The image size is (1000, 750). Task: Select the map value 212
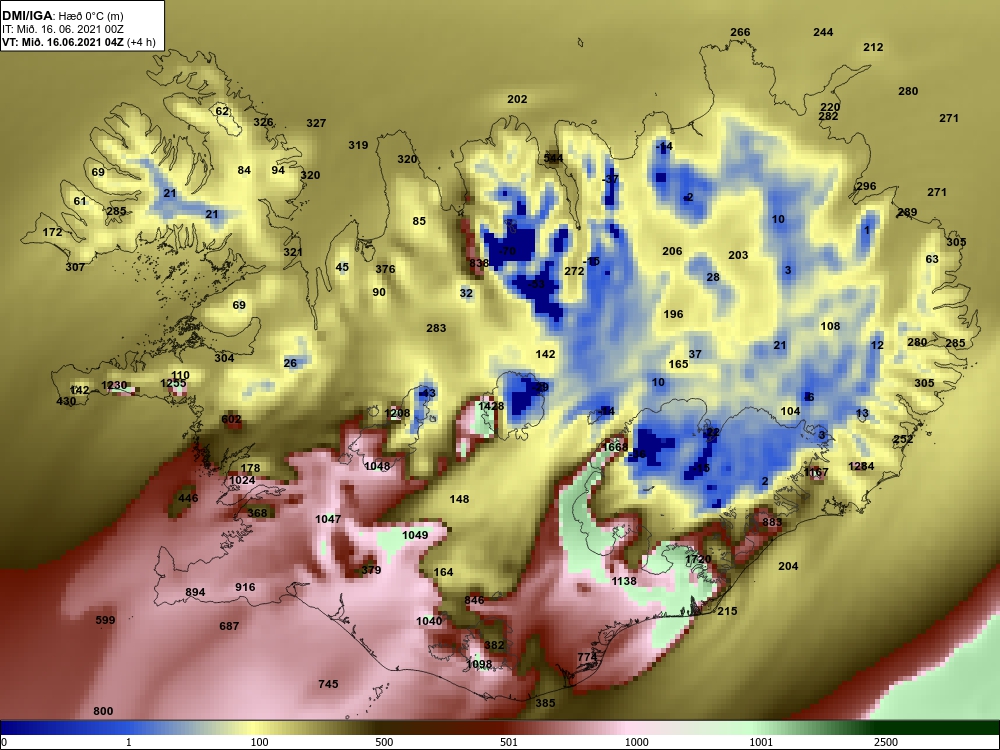[x=873, y=47]
